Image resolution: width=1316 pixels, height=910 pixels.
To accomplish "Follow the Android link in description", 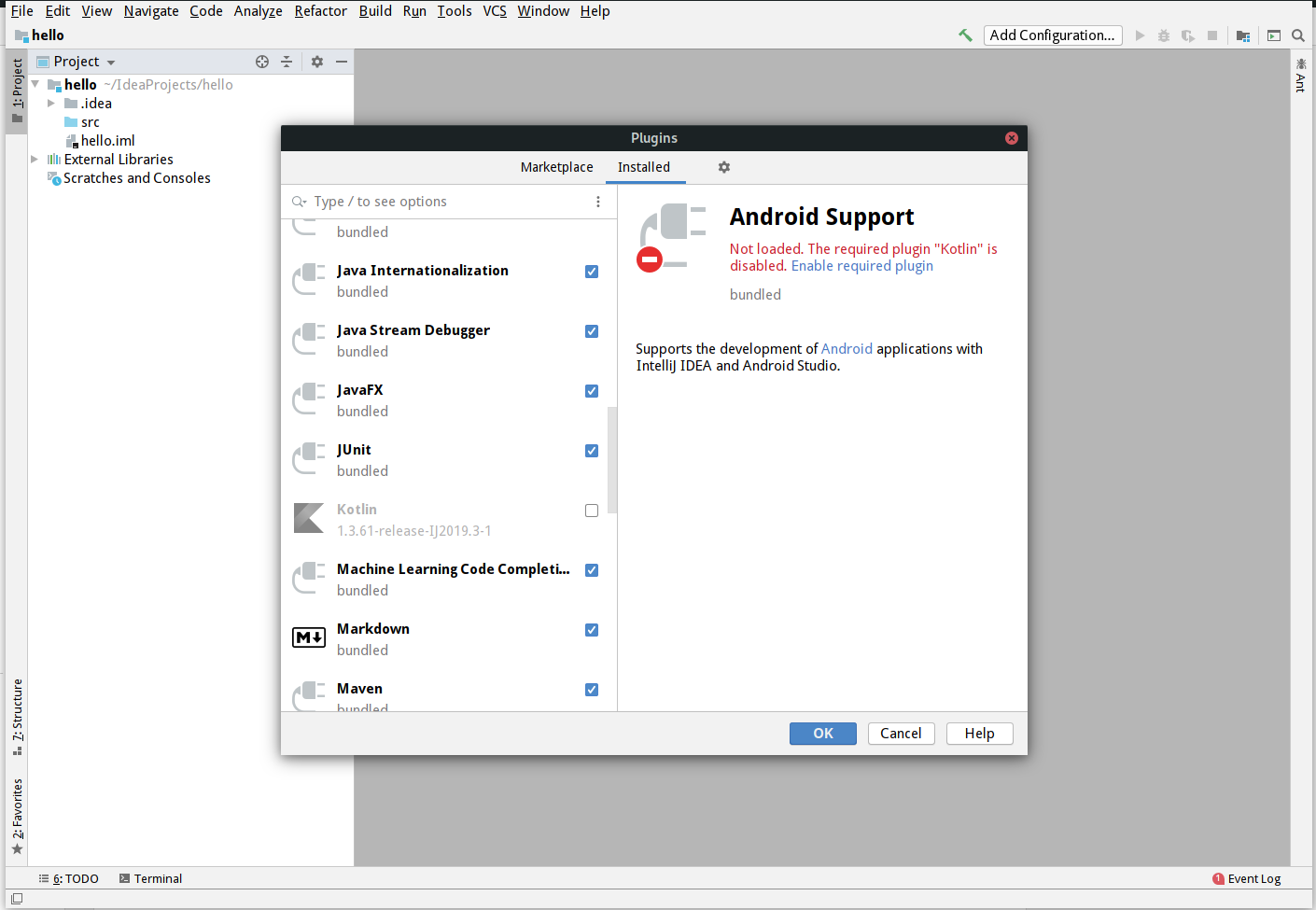I will pos(847,349).
